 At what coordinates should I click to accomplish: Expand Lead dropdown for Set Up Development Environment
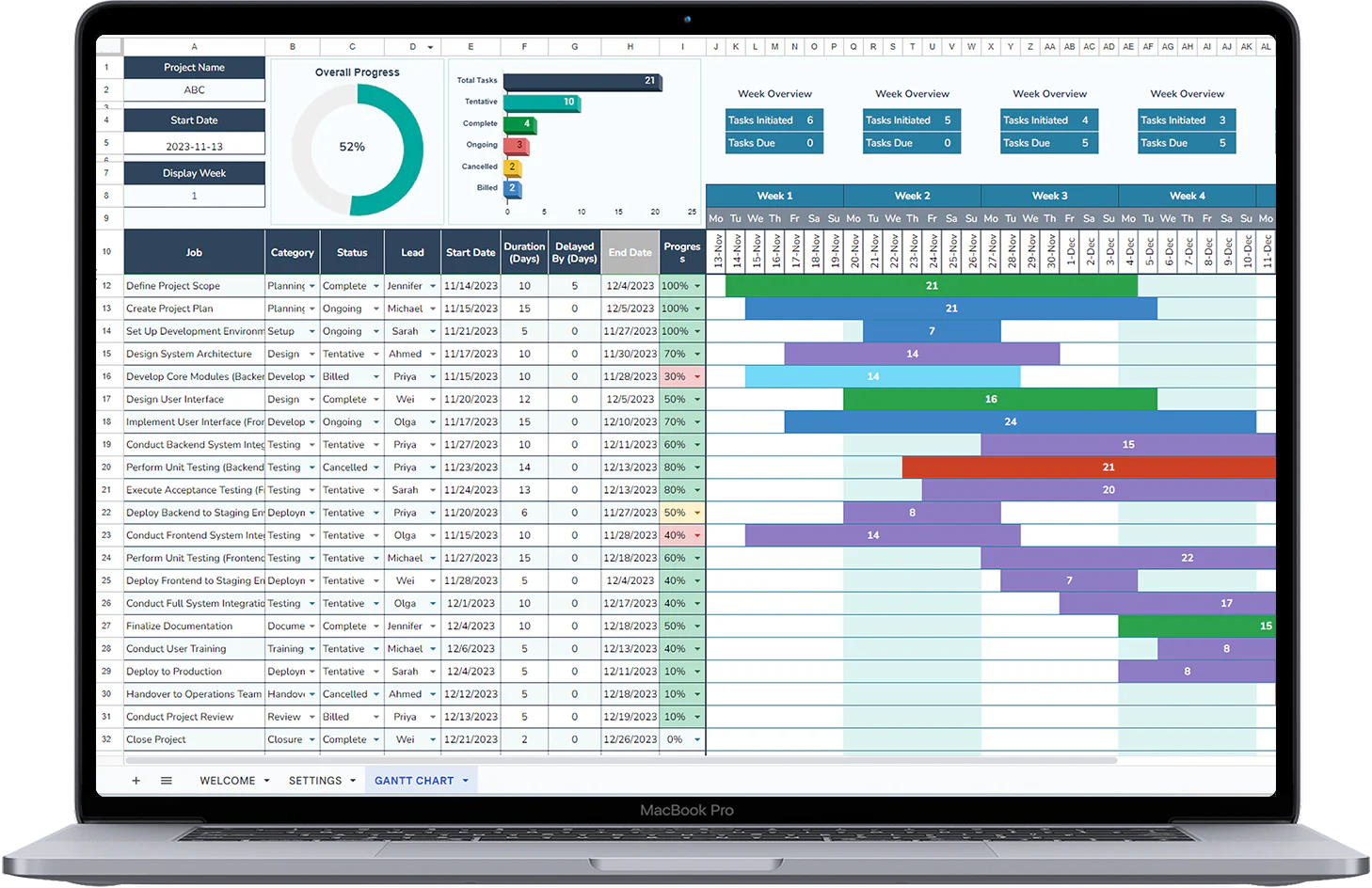433,331
